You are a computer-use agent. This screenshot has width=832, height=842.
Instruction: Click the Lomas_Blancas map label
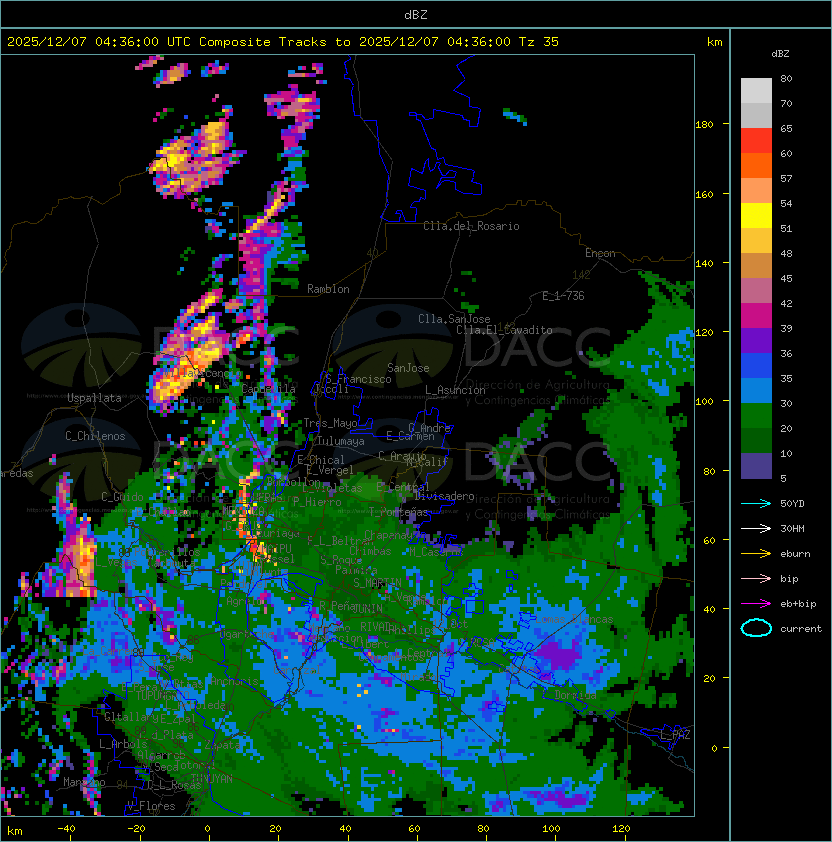[574, 619]
